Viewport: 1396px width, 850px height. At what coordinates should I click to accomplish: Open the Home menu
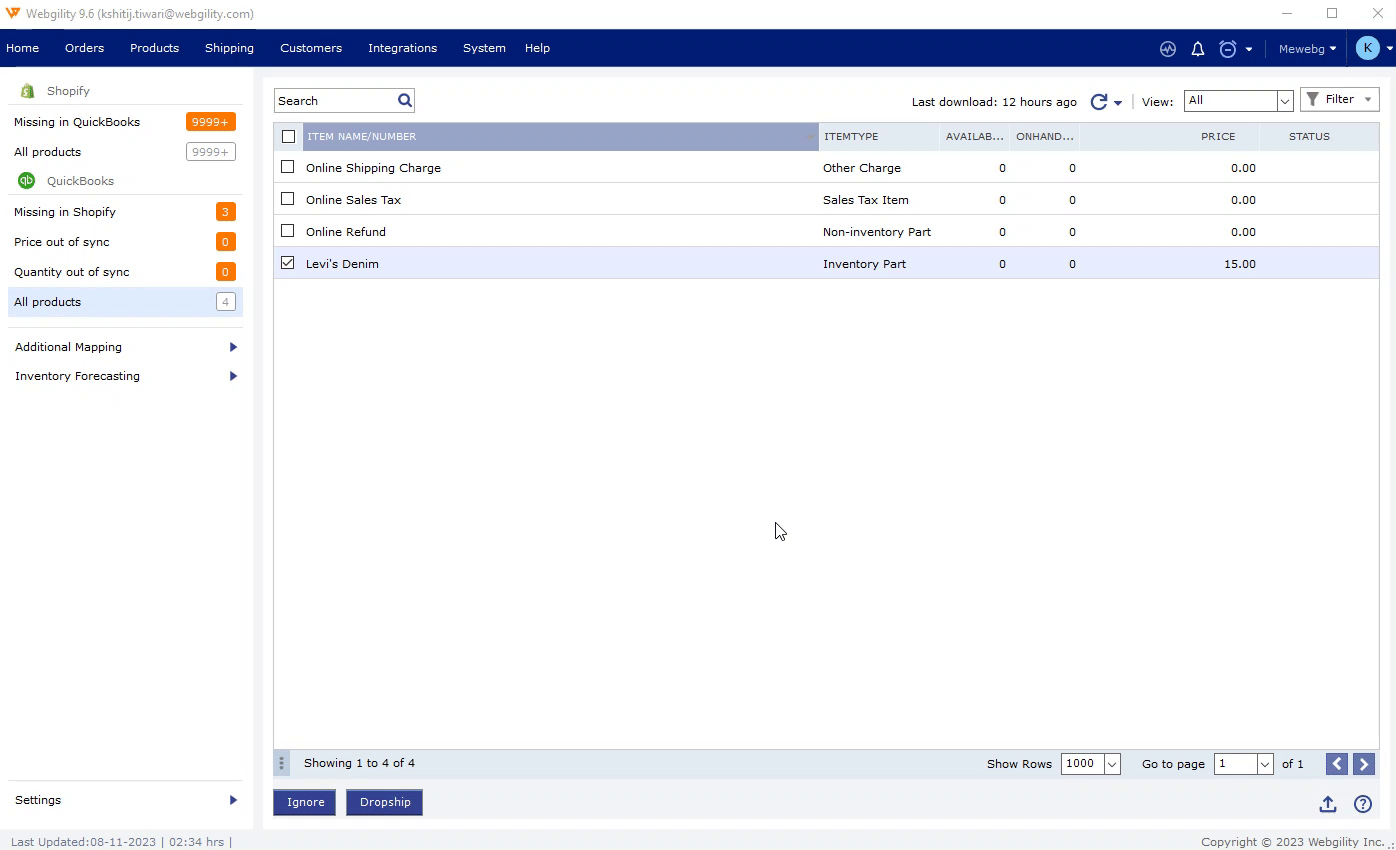click(x=22, y=48)
